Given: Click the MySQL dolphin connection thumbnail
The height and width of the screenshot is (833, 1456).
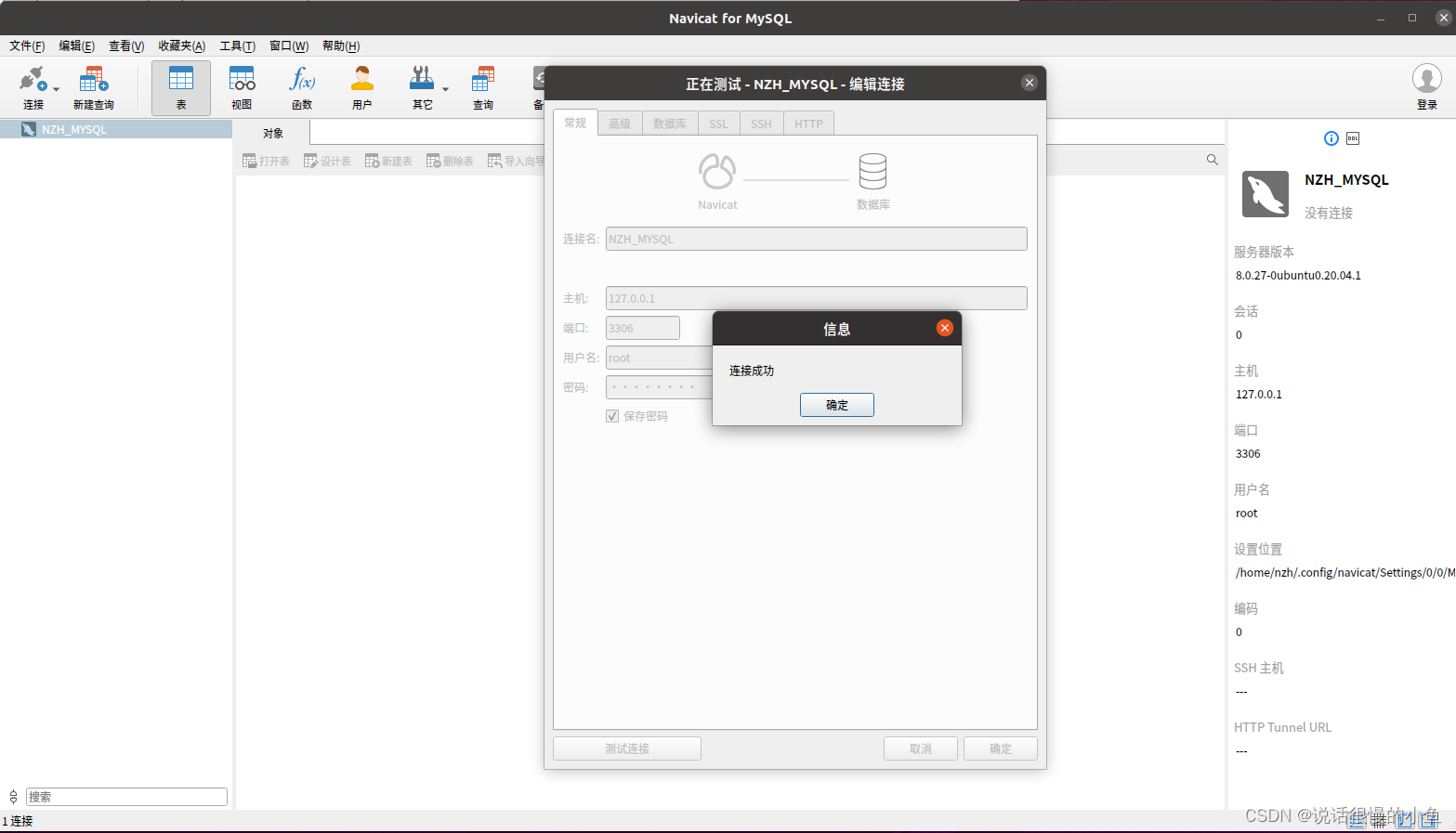Looking at the screenshot, I should [1266, 194].
